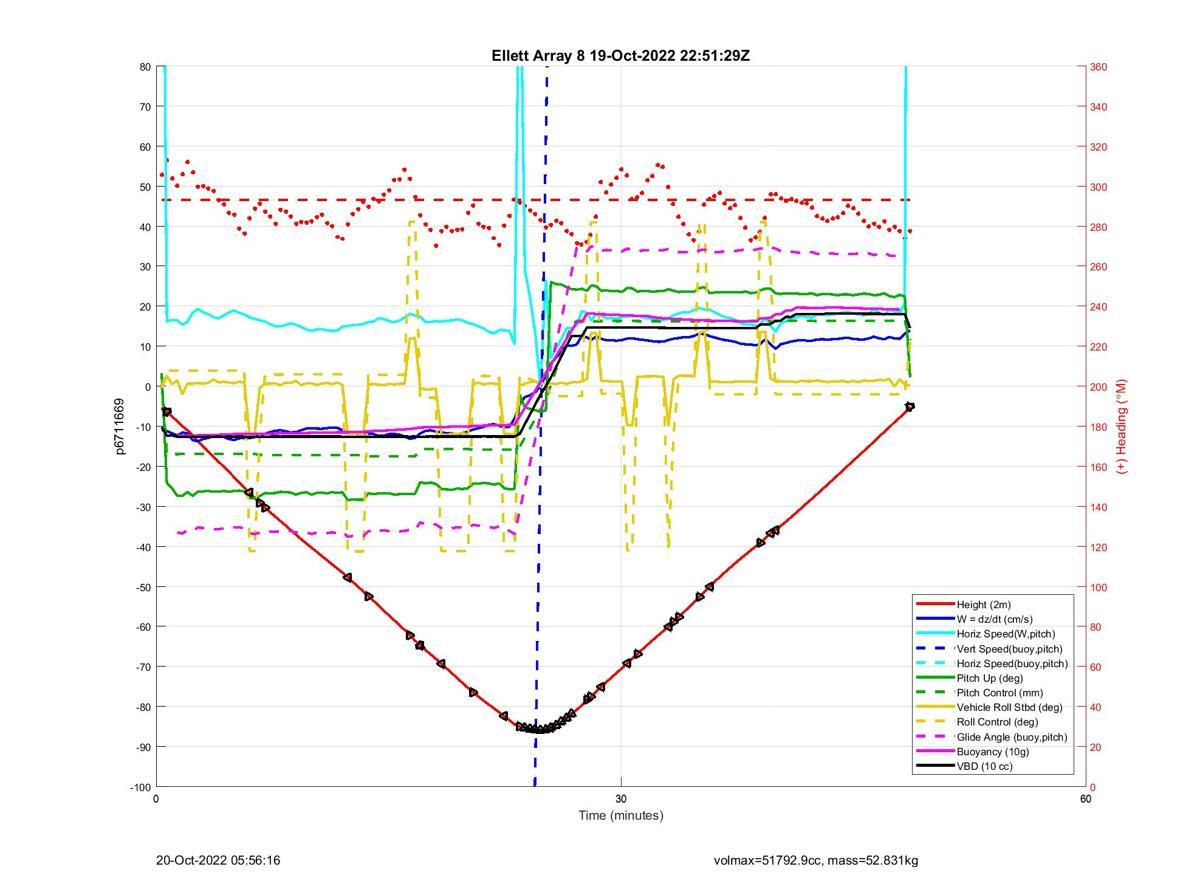The width and height of the screenshot is (1200, 885).
Task: Click the 'Roll Control (deg)' legend label
Action: (x=997, y=722)
